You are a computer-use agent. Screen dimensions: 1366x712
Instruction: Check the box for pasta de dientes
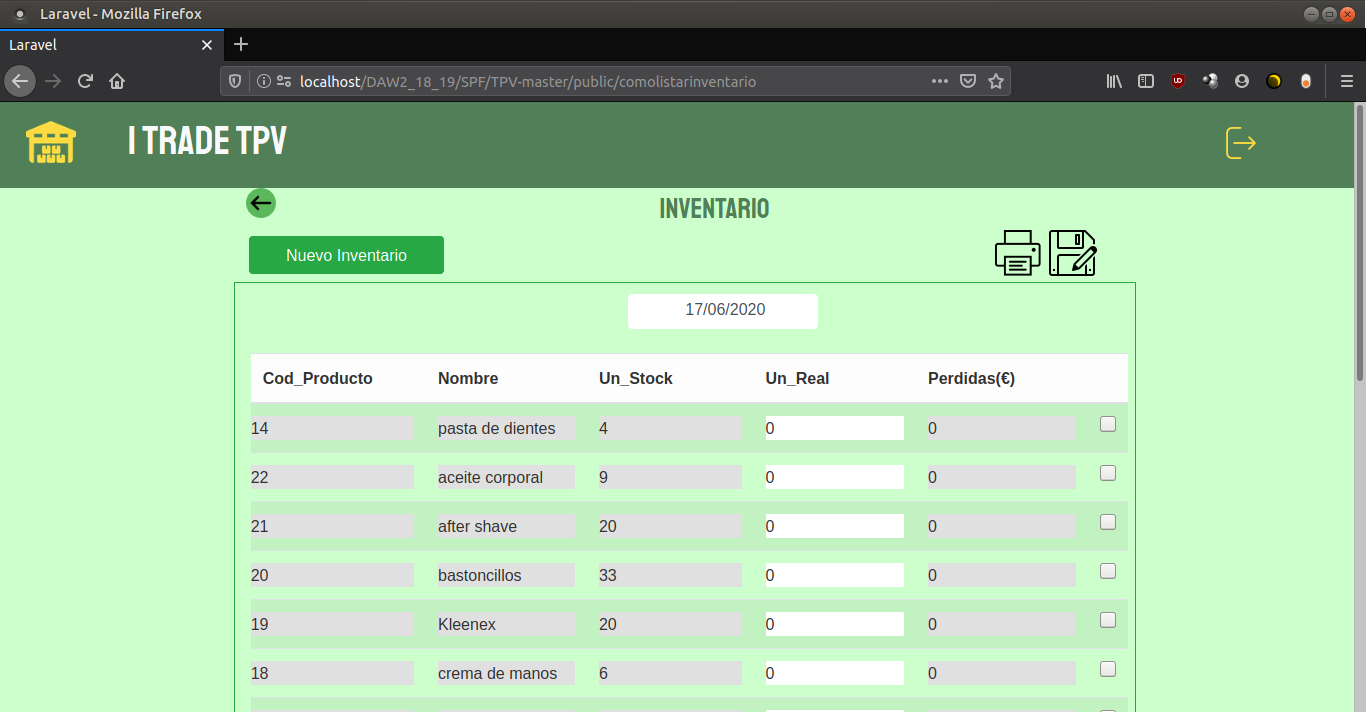coord(1108,424)
